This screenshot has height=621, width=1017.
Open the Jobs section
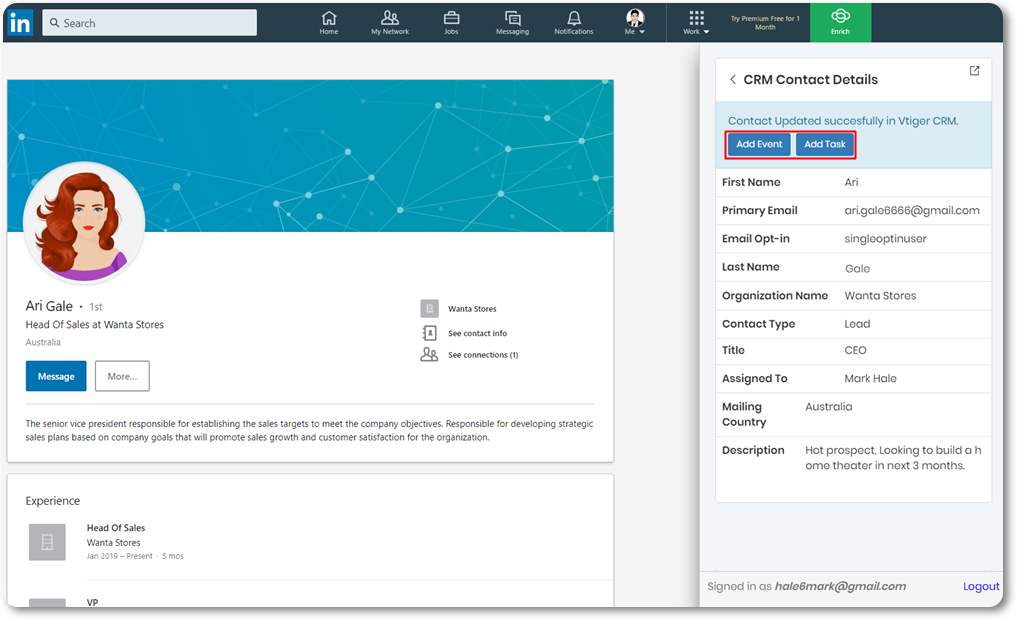point(451,22)
